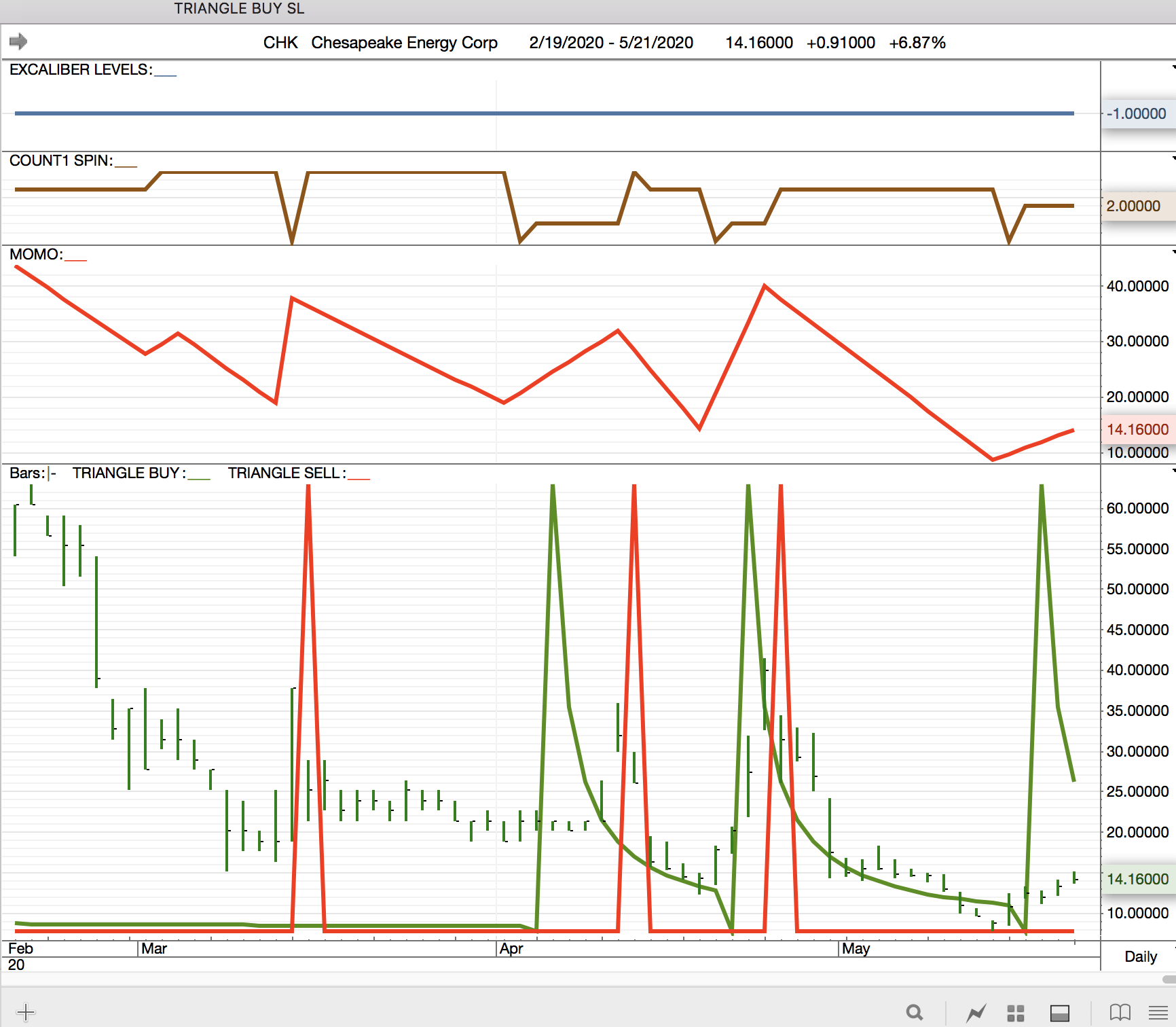Click the 2.00000 COUNT1 SPIN value tag
This screenshot has width=1176, height=1027.
[x=1138, y=206]
